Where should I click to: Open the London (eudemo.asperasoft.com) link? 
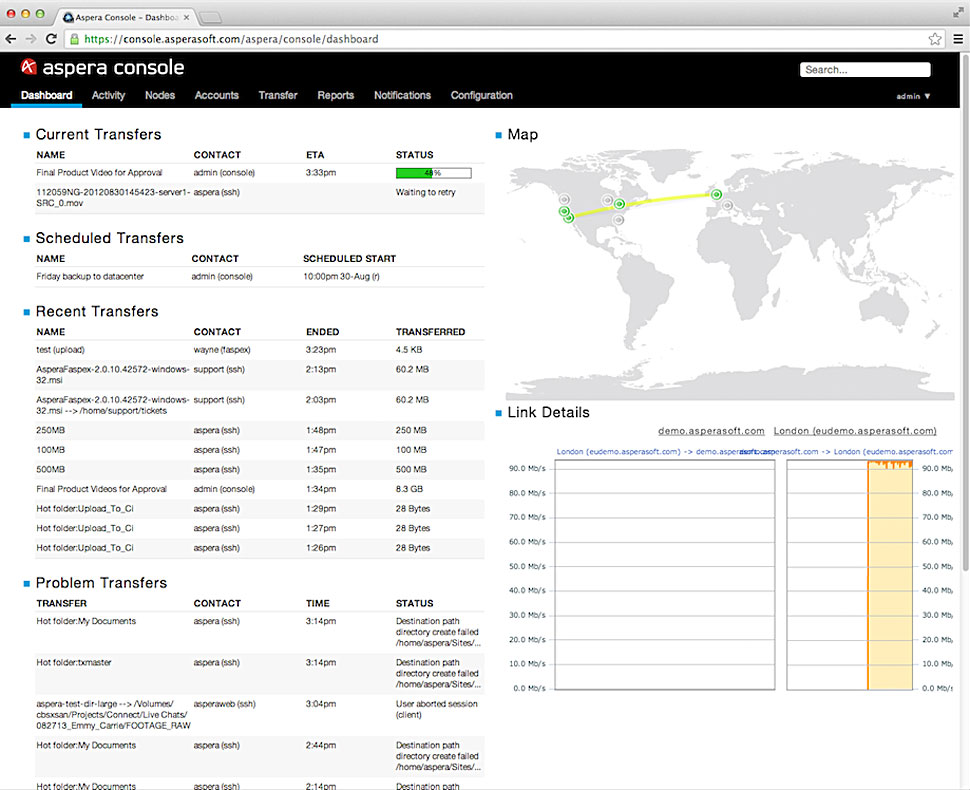[855, 431]
